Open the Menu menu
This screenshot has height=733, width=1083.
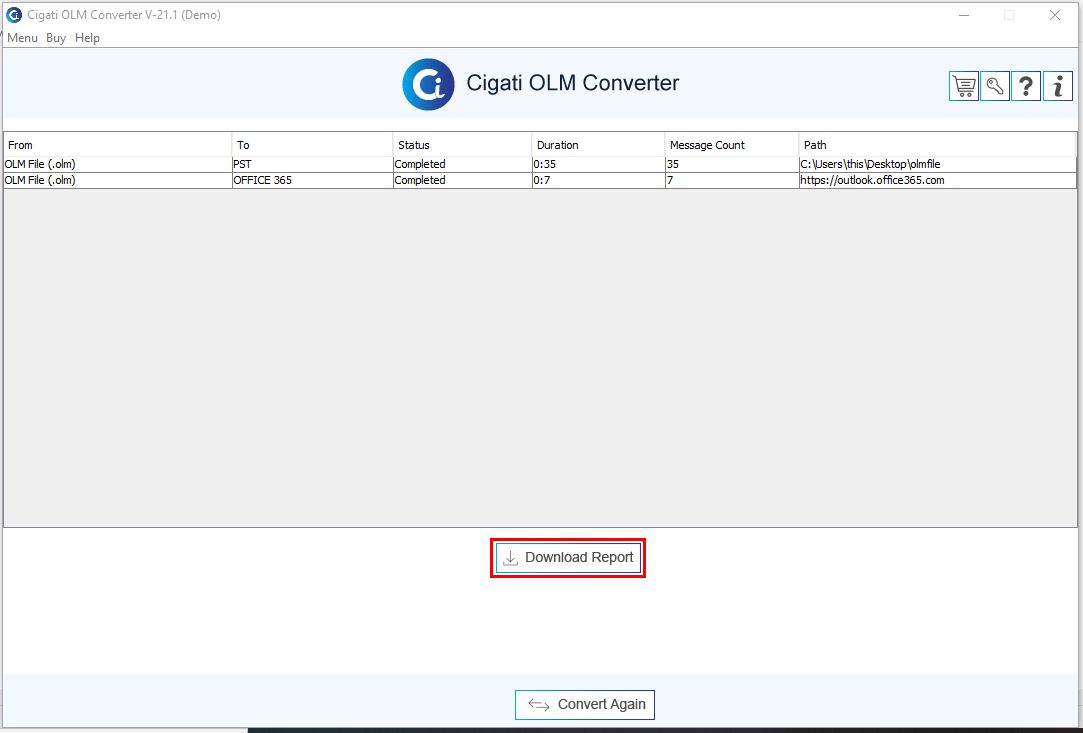22,38
